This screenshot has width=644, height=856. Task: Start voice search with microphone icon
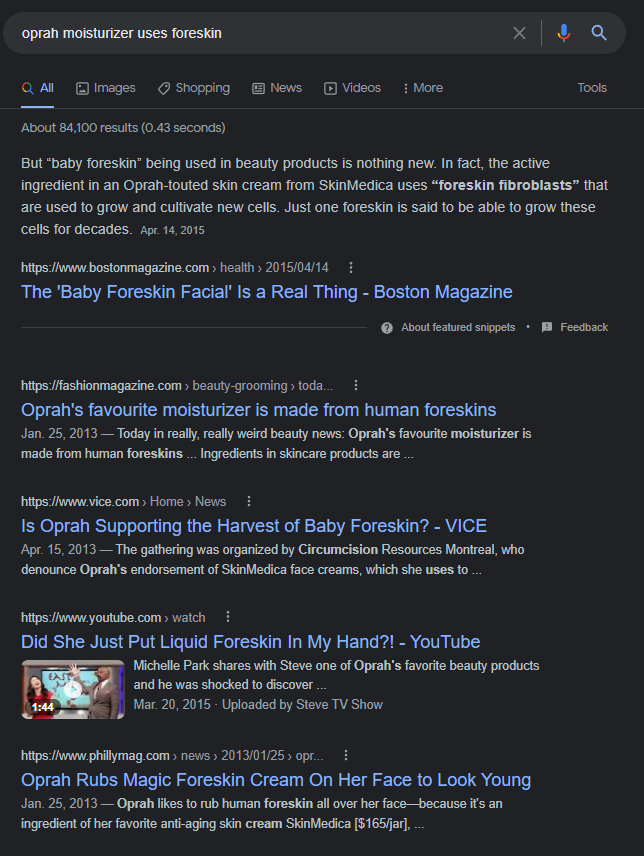coord(564,33)
